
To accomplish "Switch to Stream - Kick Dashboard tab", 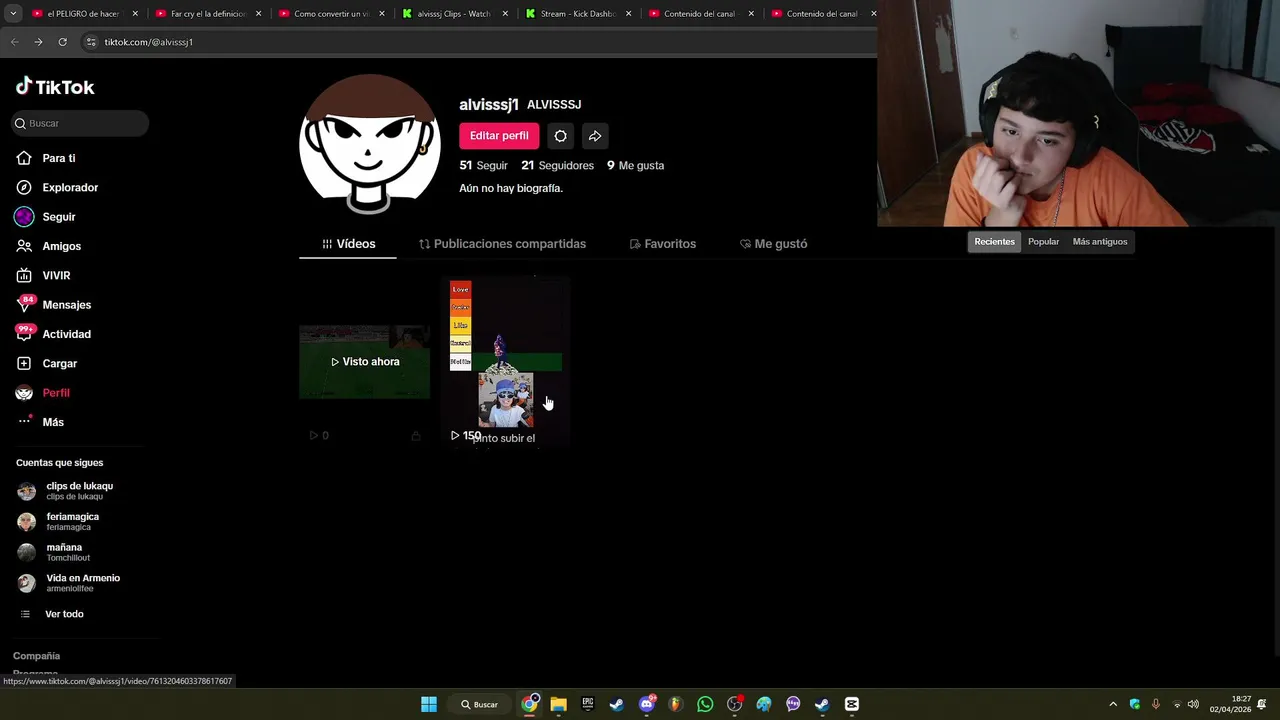I will (x=577, y=14).
